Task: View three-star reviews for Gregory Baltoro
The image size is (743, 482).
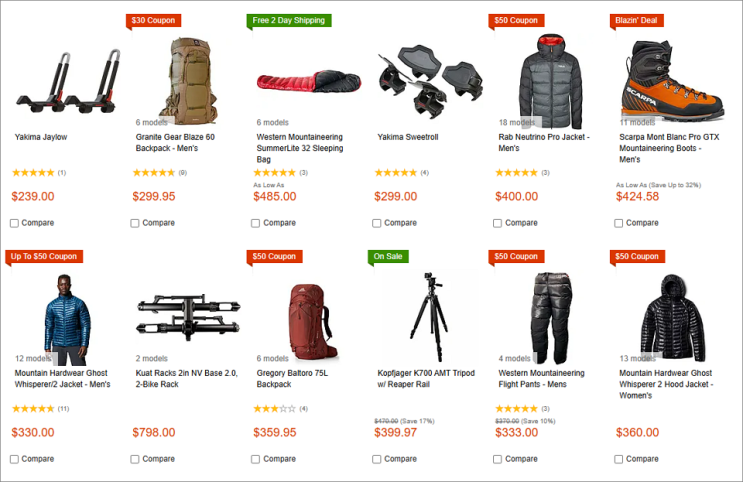Action: point(274,409)
